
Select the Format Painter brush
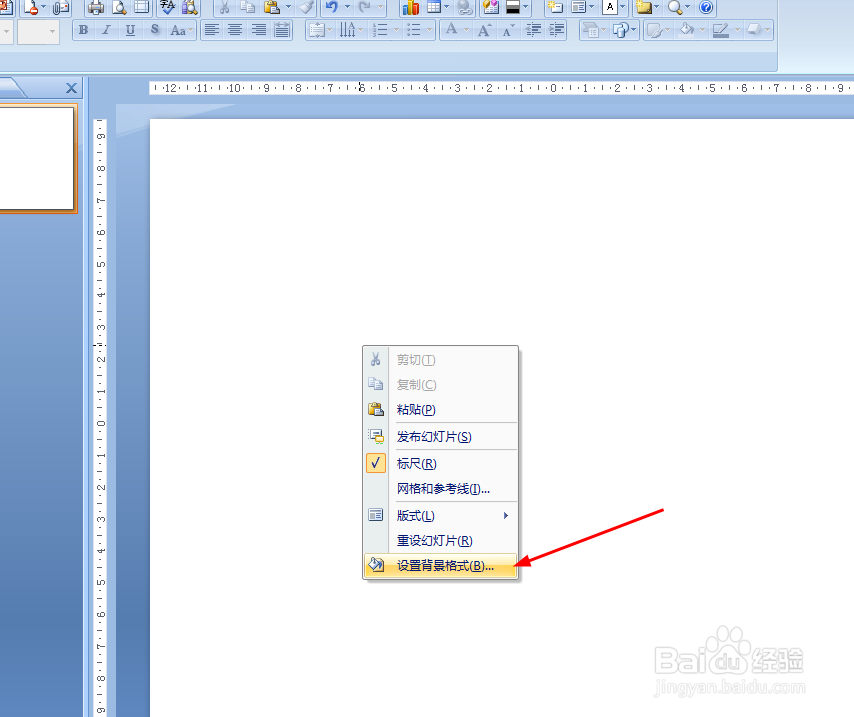[307, 7]
